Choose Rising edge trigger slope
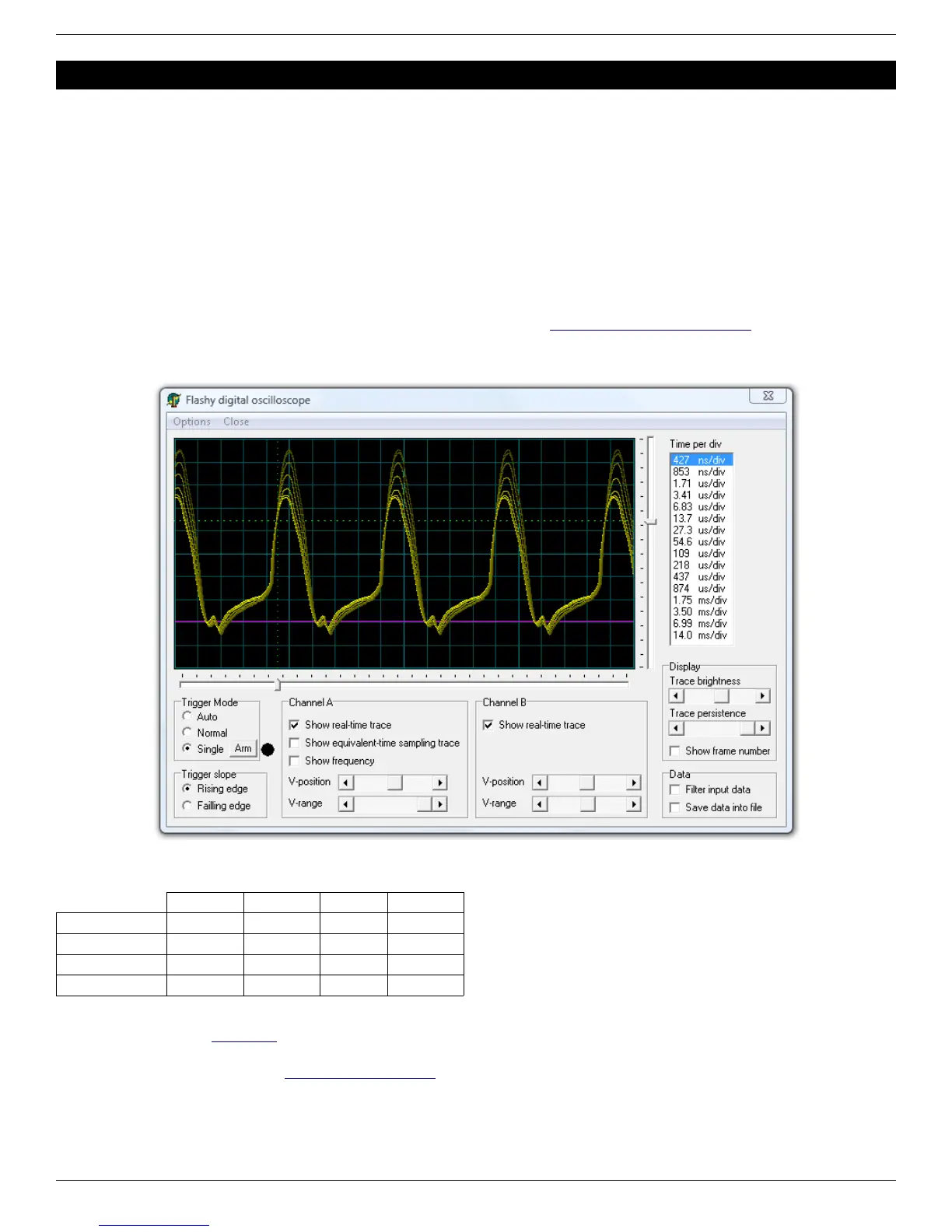Image resolution: width=952 pixels, height=1232 pixels. [x=215, y=789]
